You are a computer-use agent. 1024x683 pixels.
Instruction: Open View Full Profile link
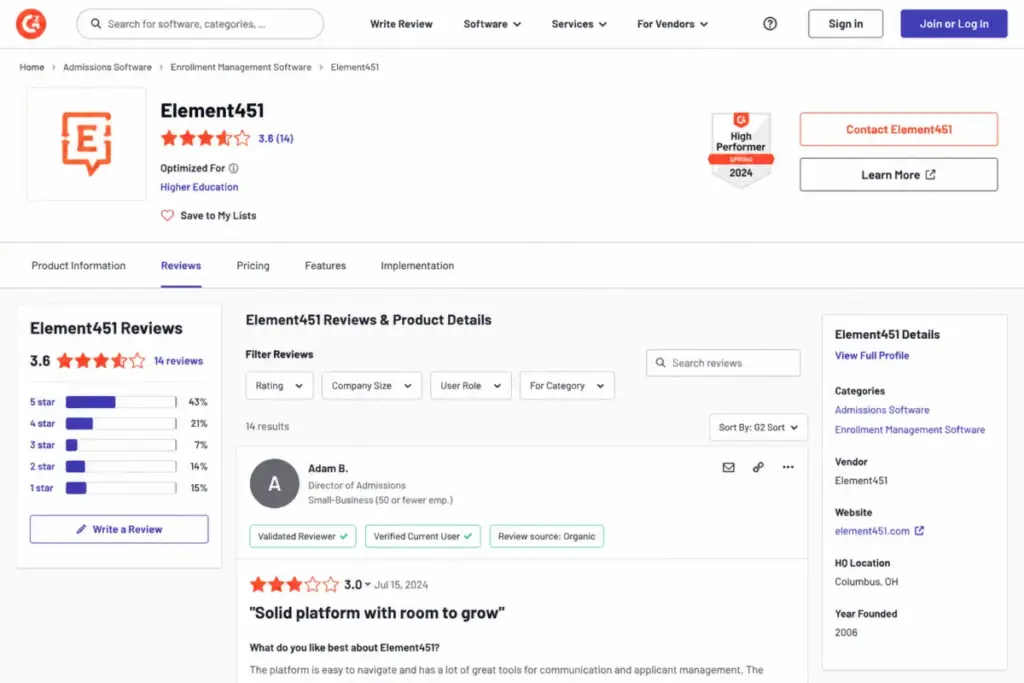pyautogui.click(x=872, y=355)
